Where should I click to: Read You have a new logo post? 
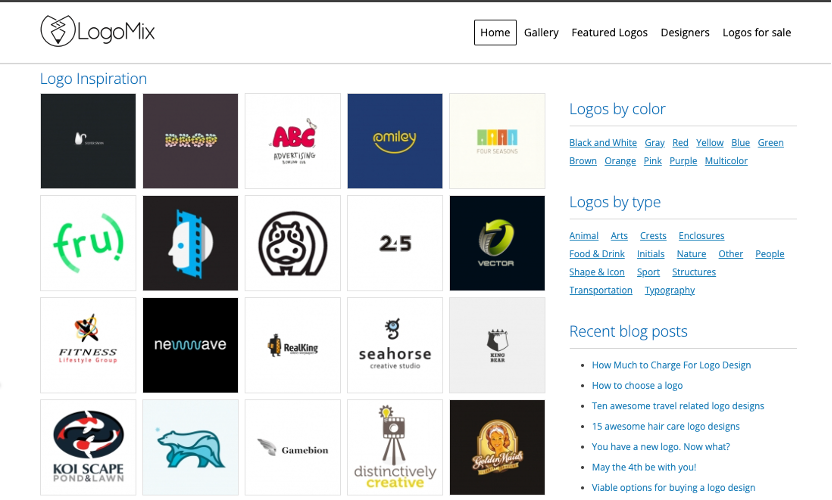coord(661,447)
